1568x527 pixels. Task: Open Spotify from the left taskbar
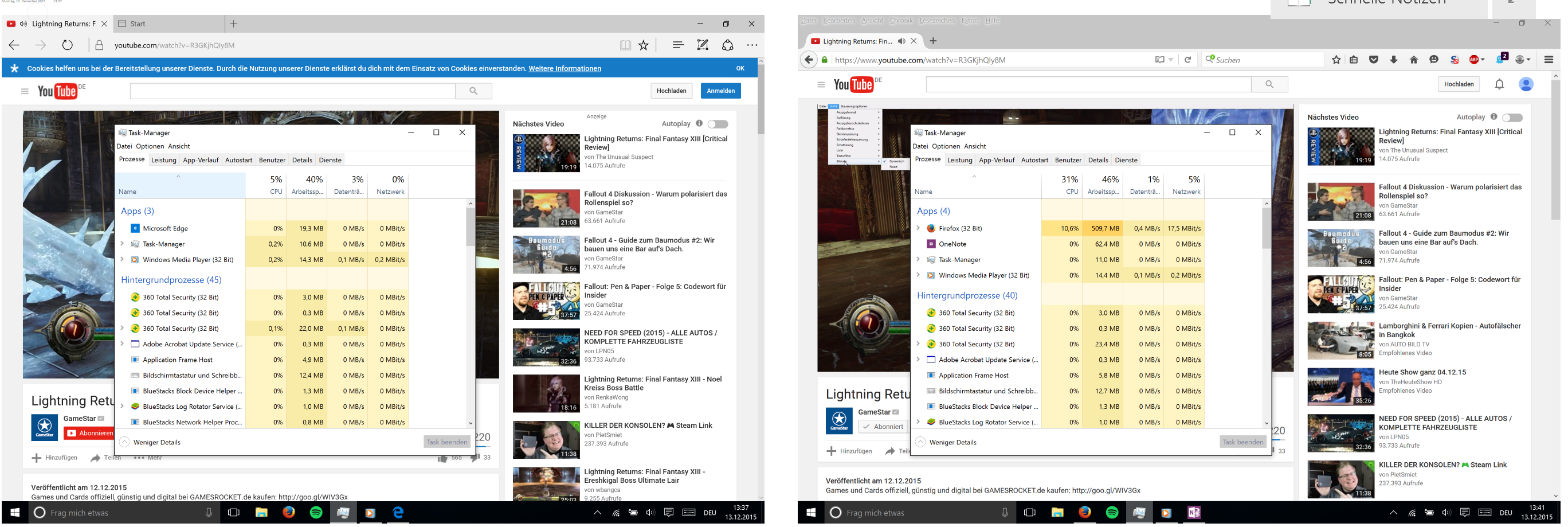(x=316, y=513)
